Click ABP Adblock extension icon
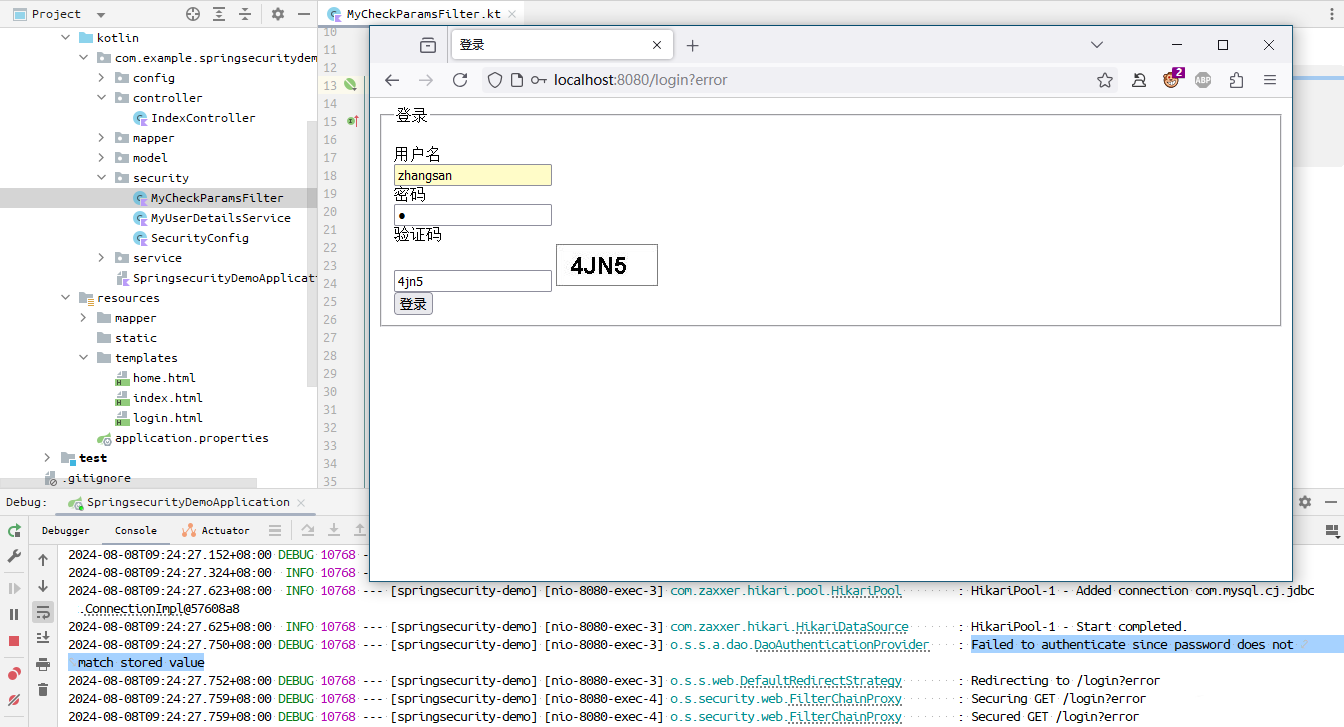This screenshot has width=1344, height=727. [x=1203, y=80]
